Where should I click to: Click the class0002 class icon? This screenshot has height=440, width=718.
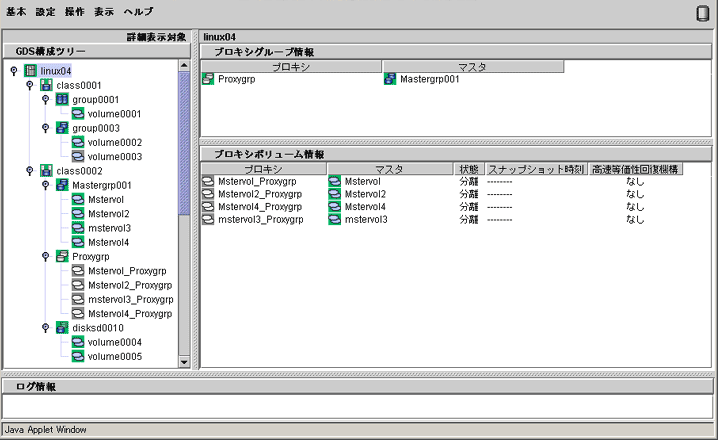pyautogui.click(x=46, y=171)
